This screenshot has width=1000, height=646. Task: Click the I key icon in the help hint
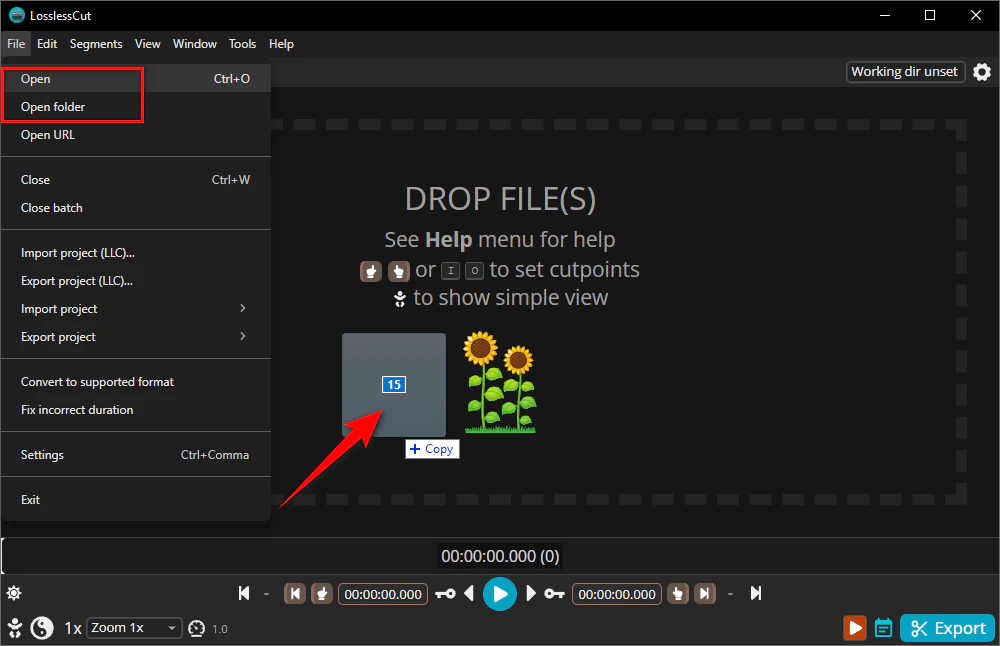coord(450,271)
